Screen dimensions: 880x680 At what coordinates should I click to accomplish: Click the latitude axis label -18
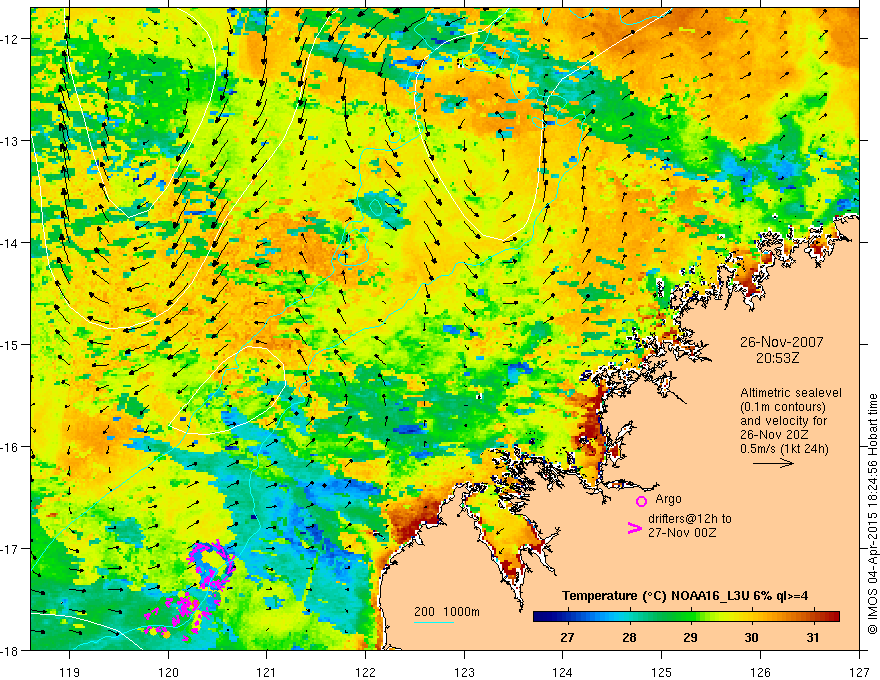click(x=11, y=651)
